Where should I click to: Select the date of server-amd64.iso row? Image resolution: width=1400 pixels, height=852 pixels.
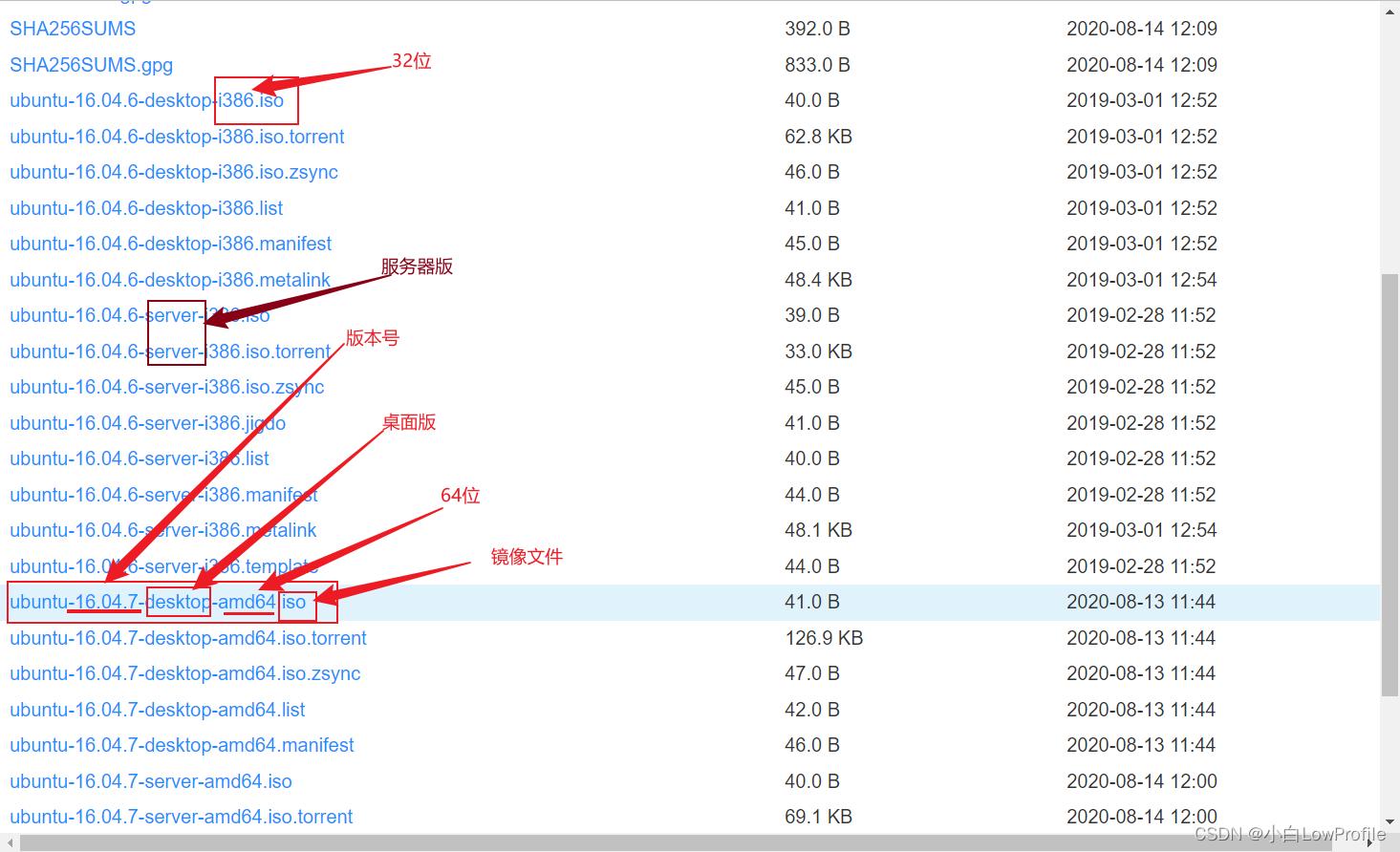click(x=1142, y=781)
